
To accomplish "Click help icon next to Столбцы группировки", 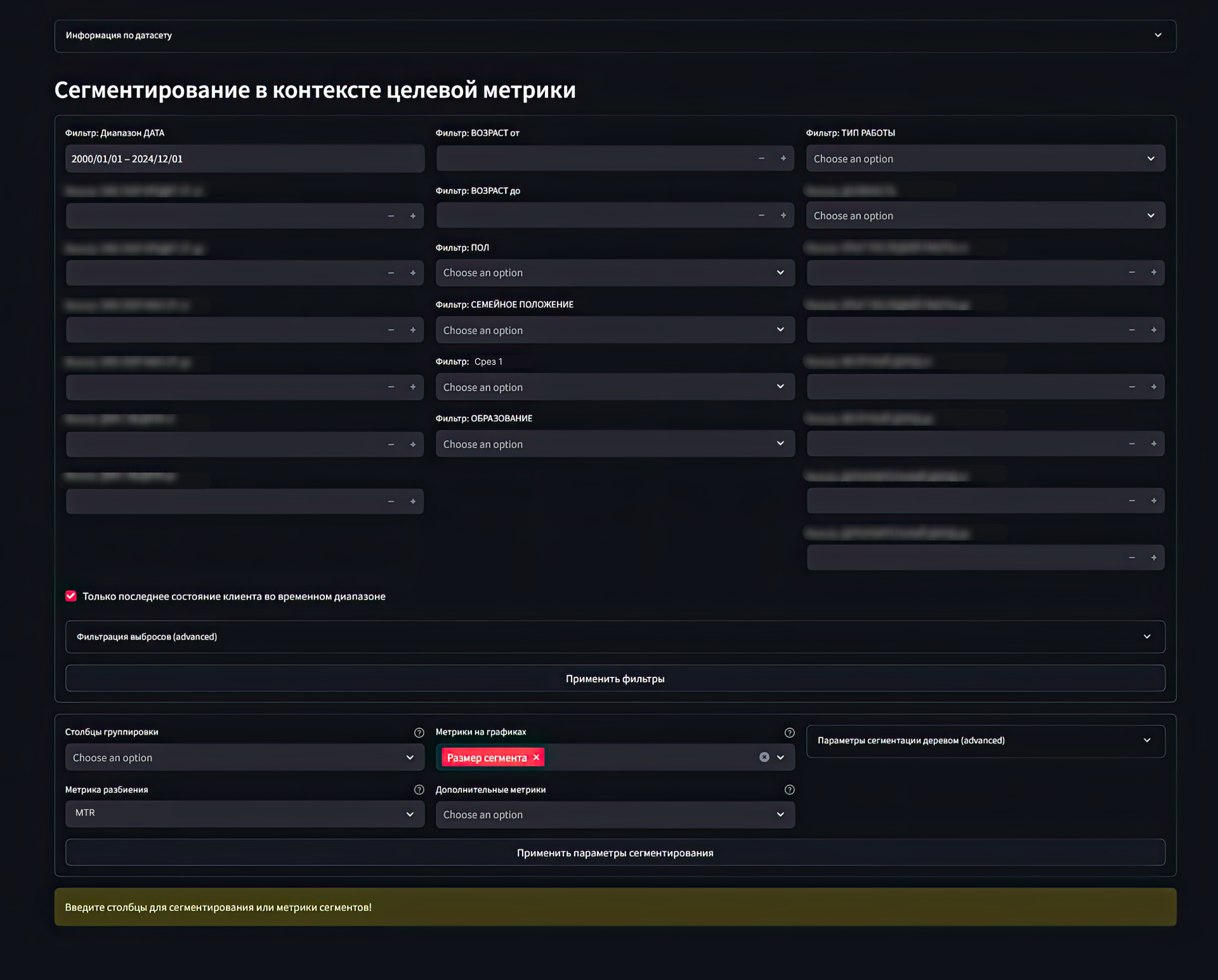I will coord(419,733).
